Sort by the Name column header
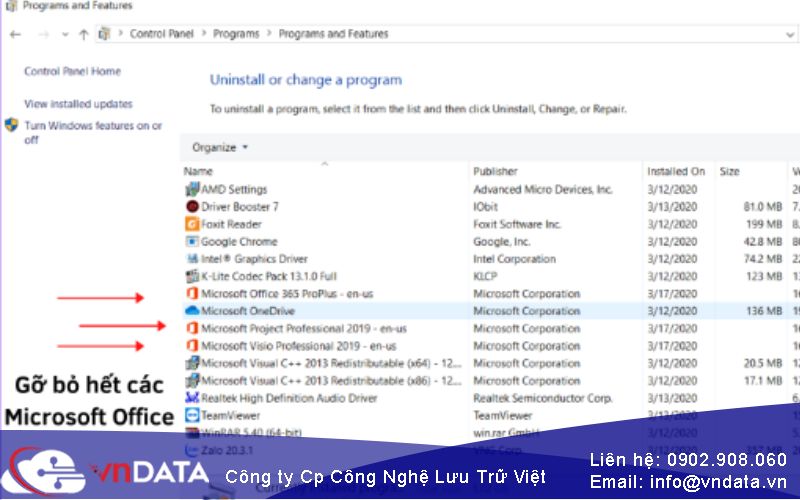The width and height of the screenshot is (800, 500). [x=198, y=171]
